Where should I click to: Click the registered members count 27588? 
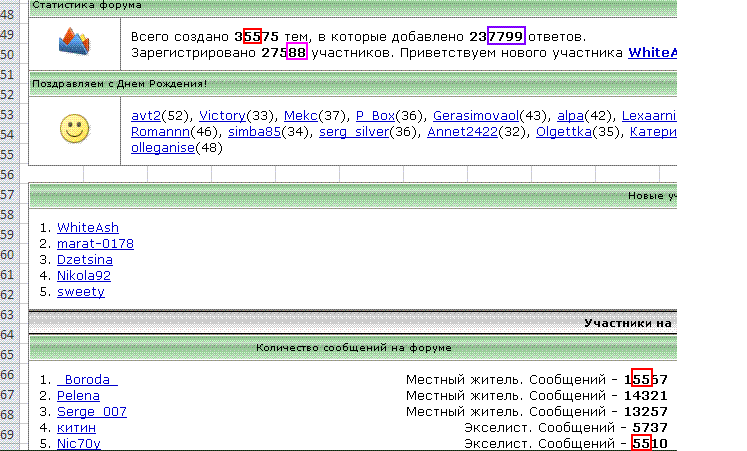[x=283, y=52]
